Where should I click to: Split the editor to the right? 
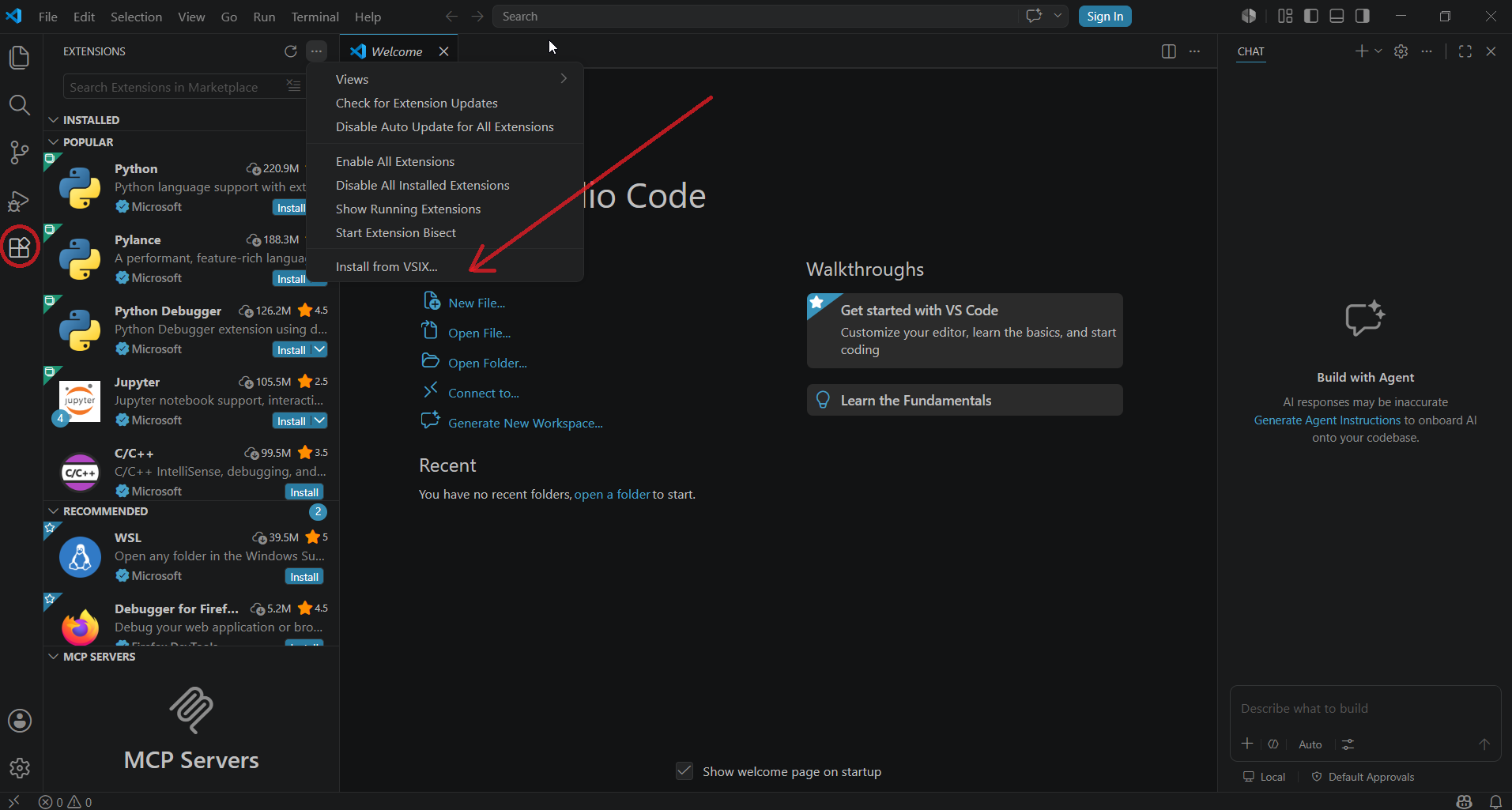click(1169, 51)
